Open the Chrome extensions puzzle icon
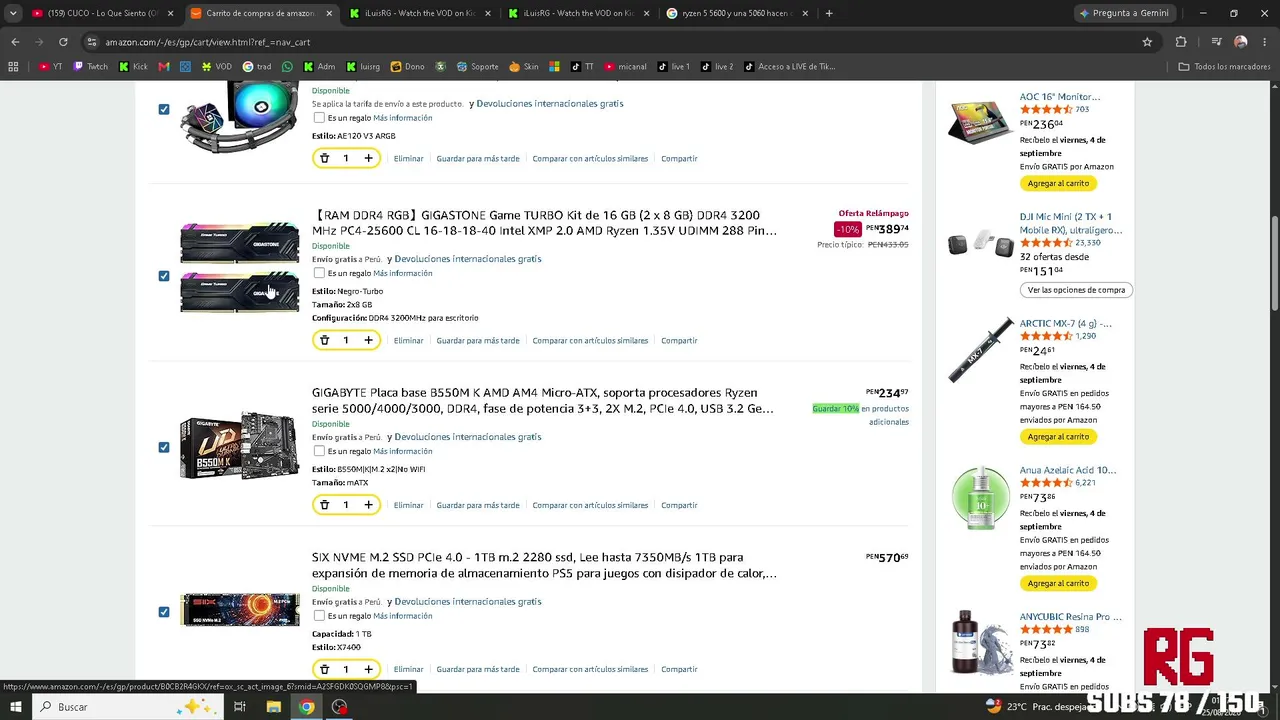1280x720 pixels. click(x=1181, y=42)
